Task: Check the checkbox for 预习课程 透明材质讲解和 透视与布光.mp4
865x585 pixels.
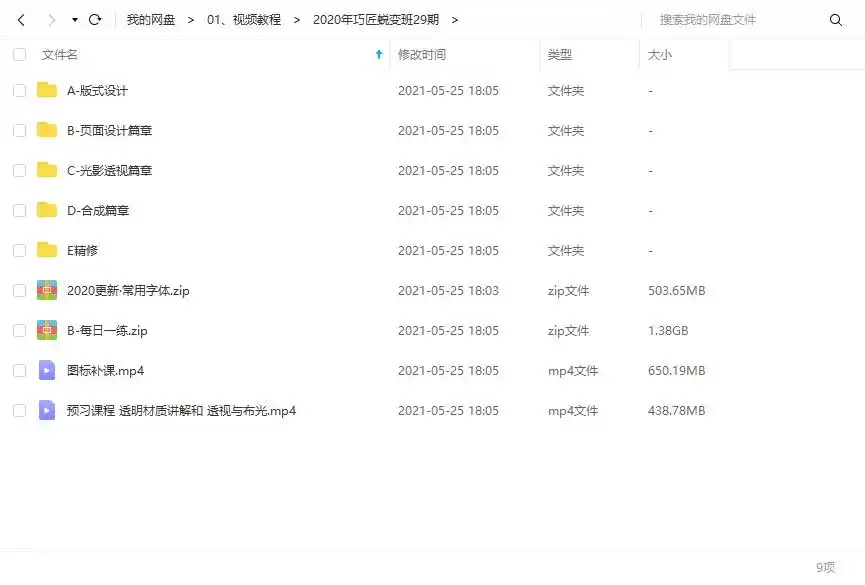Action: pyautogui.click(x=17, y=410)
